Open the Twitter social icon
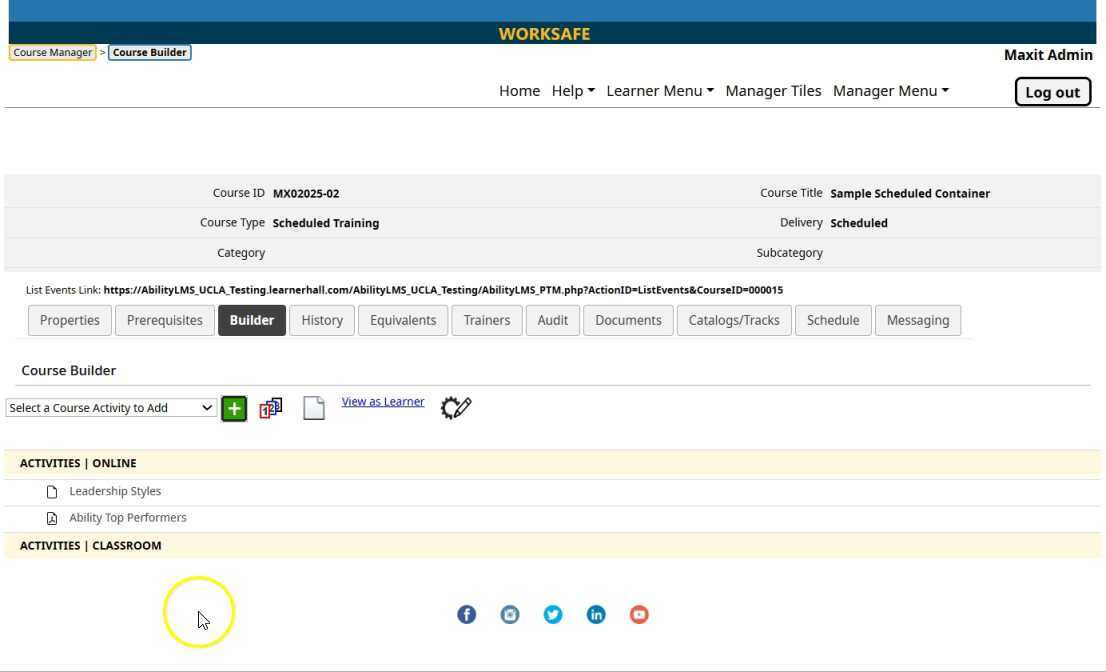Image resolution: width=1106 pixels, height=672 pixels. [x=553, y=615]
